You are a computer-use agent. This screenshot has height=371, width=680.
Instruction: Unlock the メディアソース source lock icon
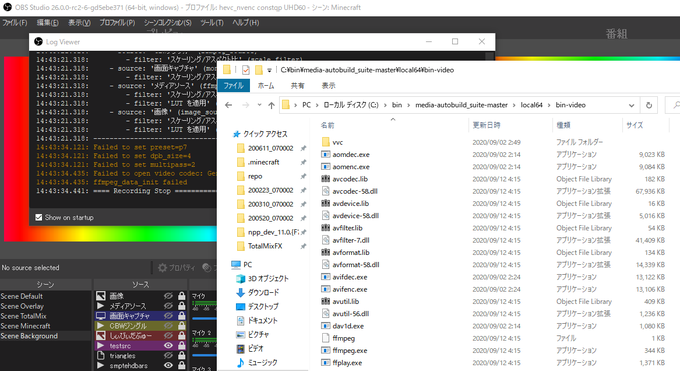point(181,306)
